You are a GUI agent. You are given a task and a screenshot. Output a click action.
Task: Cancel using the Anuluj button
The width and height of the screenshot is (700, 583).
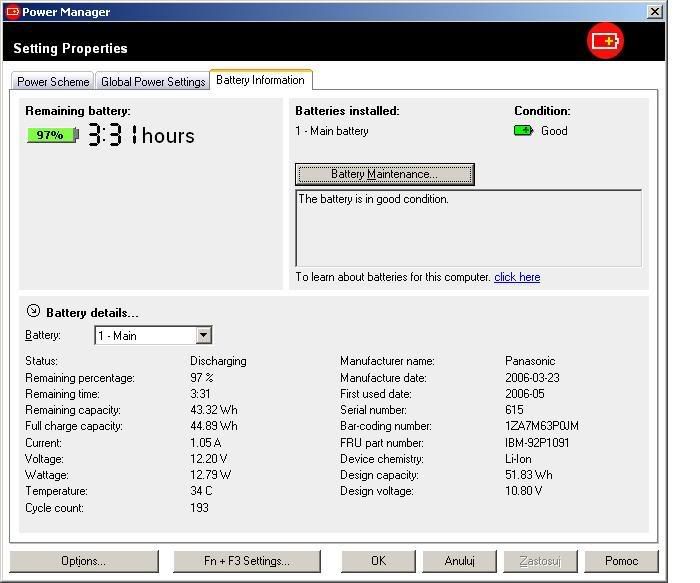459,561
